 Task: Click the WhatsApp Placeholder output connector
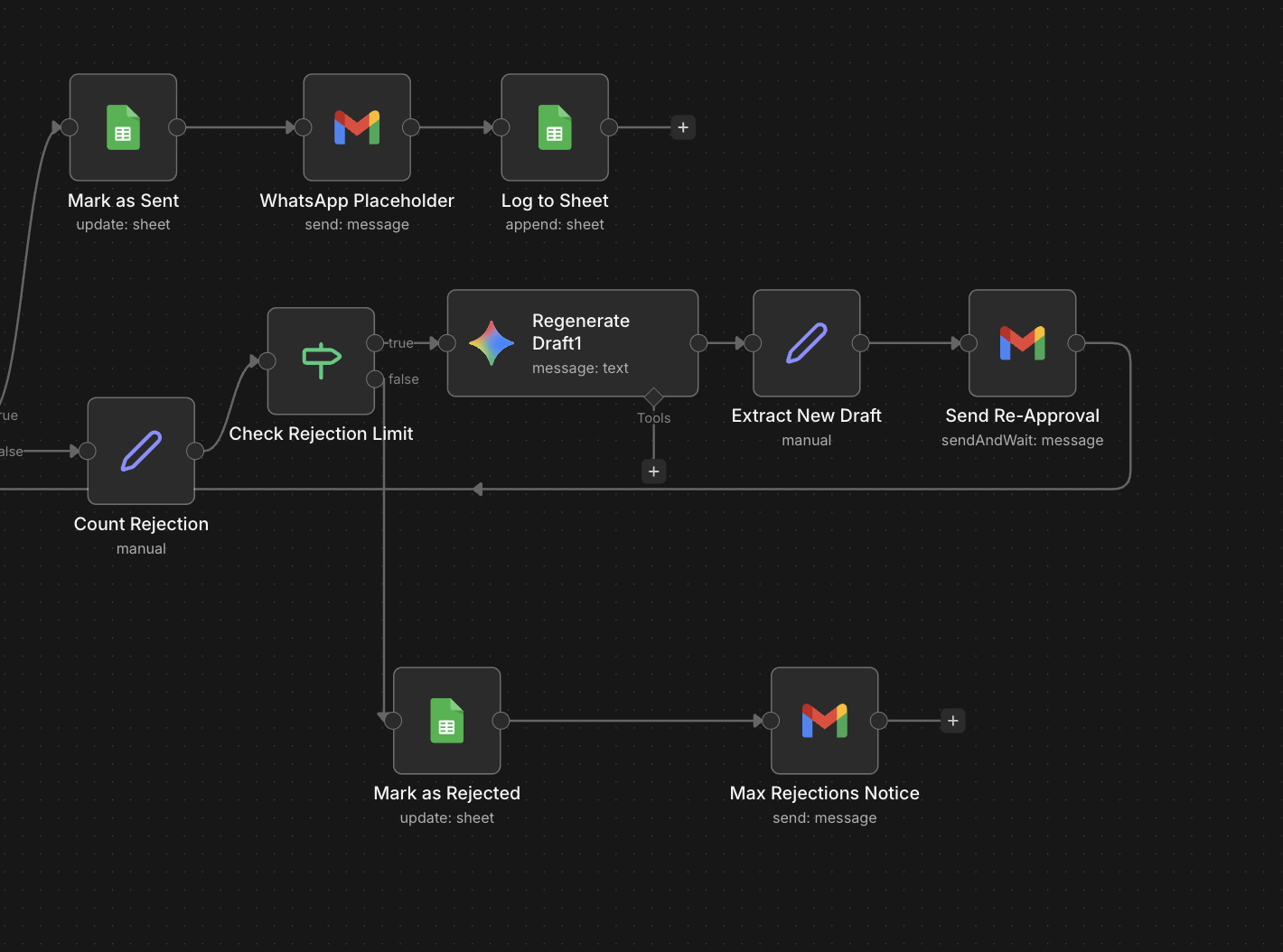[411, 127]
